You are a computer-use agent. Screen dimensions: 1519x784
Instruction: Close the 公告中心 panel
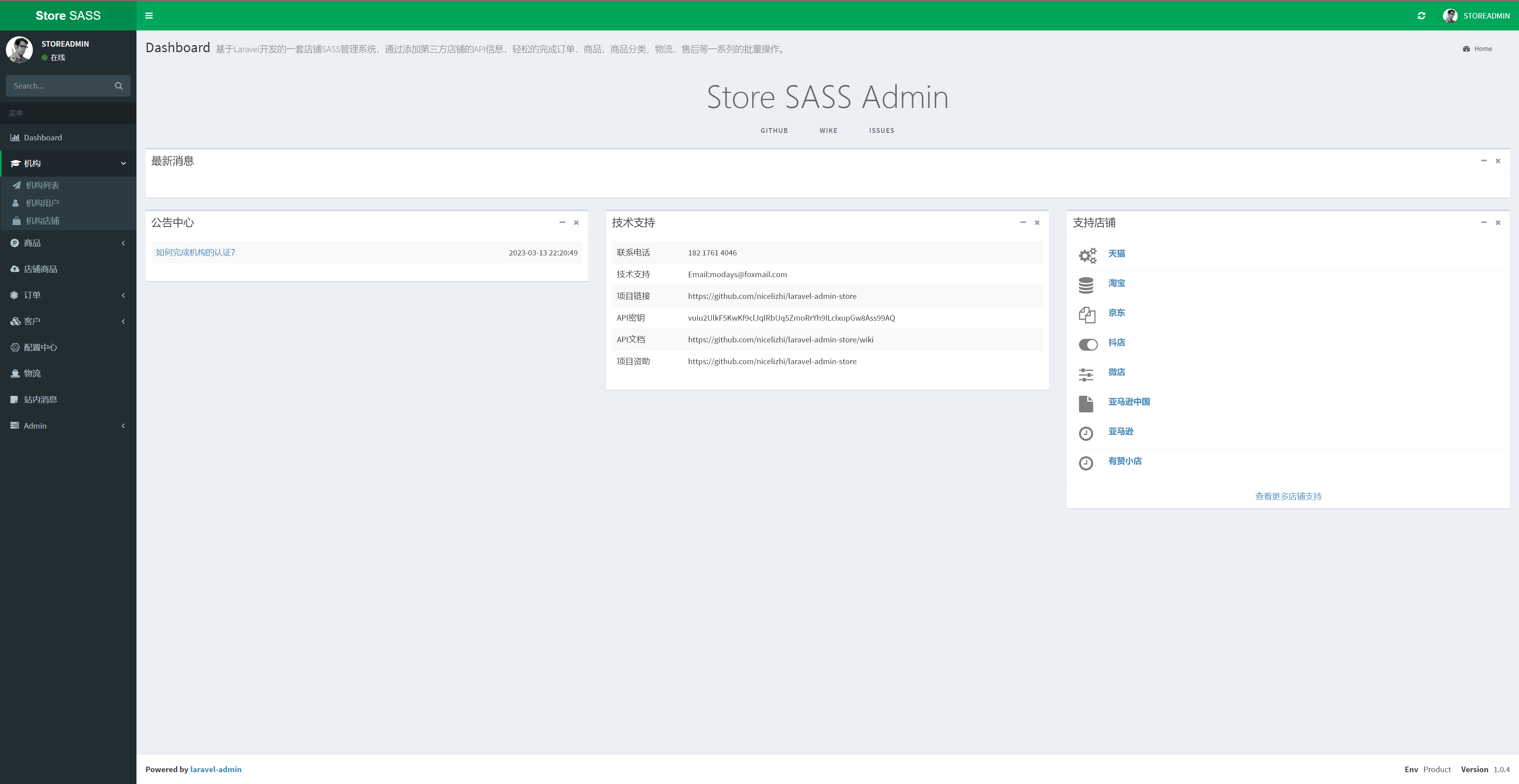(576, 222)
